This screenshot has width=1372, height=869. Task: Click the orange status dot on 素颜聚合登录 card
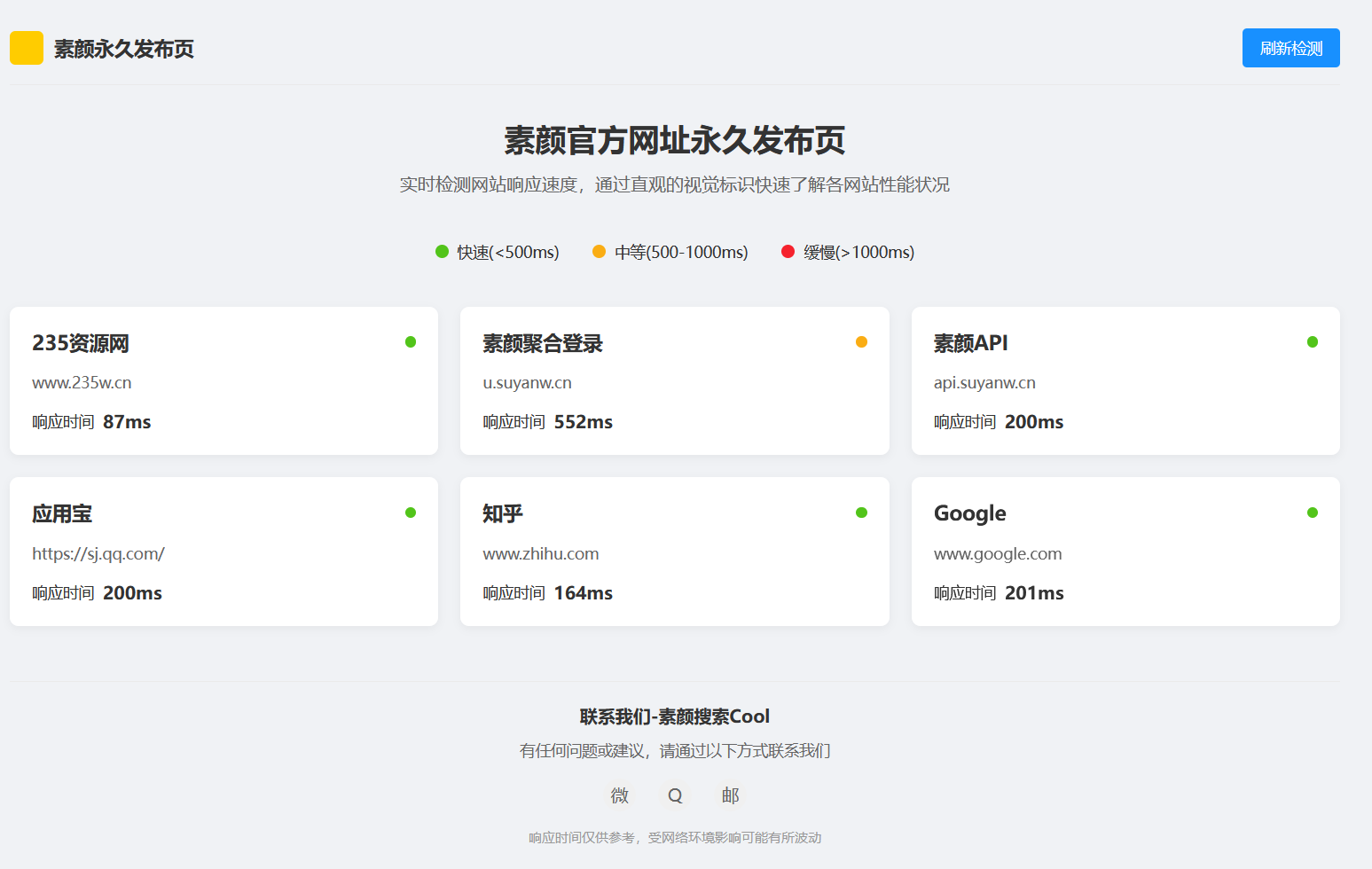[x=861, y=341]
